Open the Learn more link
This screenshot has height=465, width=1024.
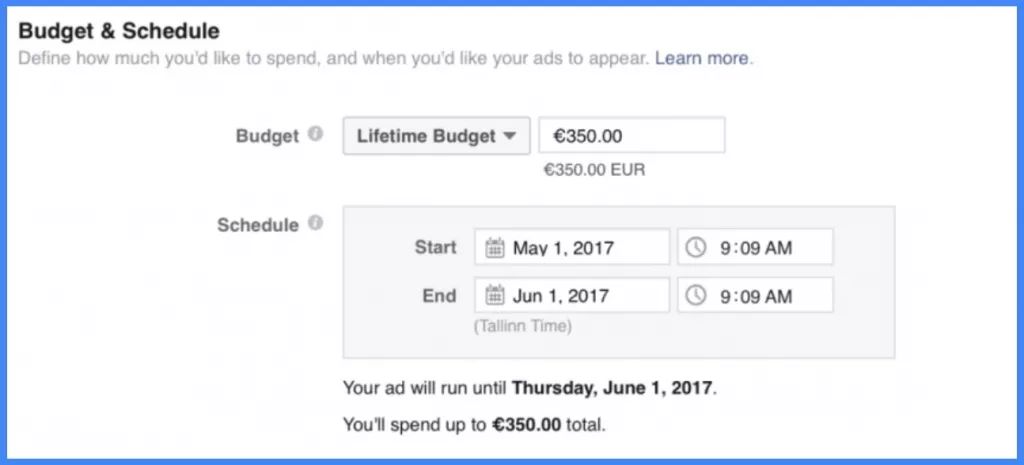pyautogui.click(x=701, y=59)
